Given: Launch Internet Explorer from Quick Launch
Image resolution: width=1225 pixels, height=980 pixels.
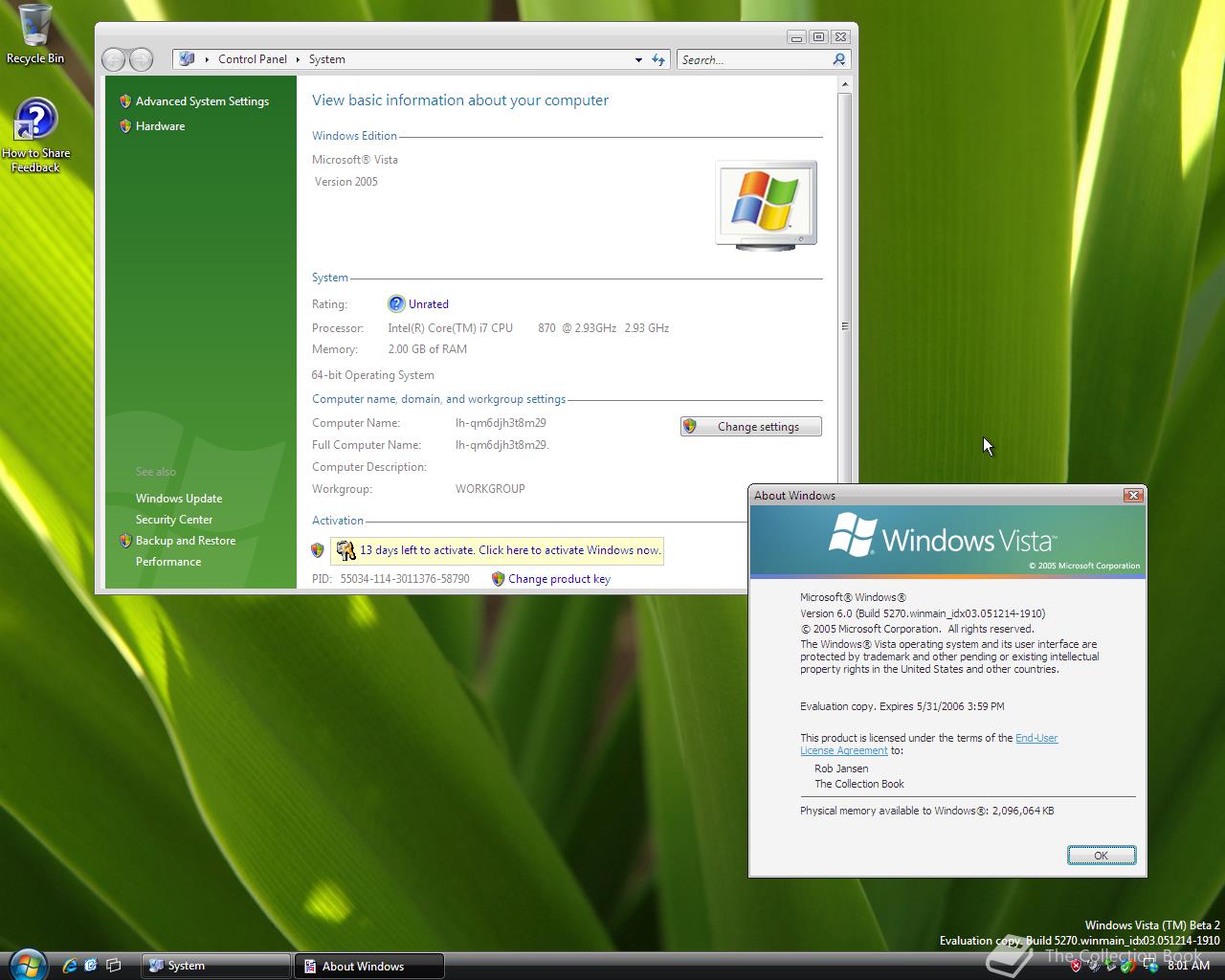Looking at the screenshot, I should (69, 966).
